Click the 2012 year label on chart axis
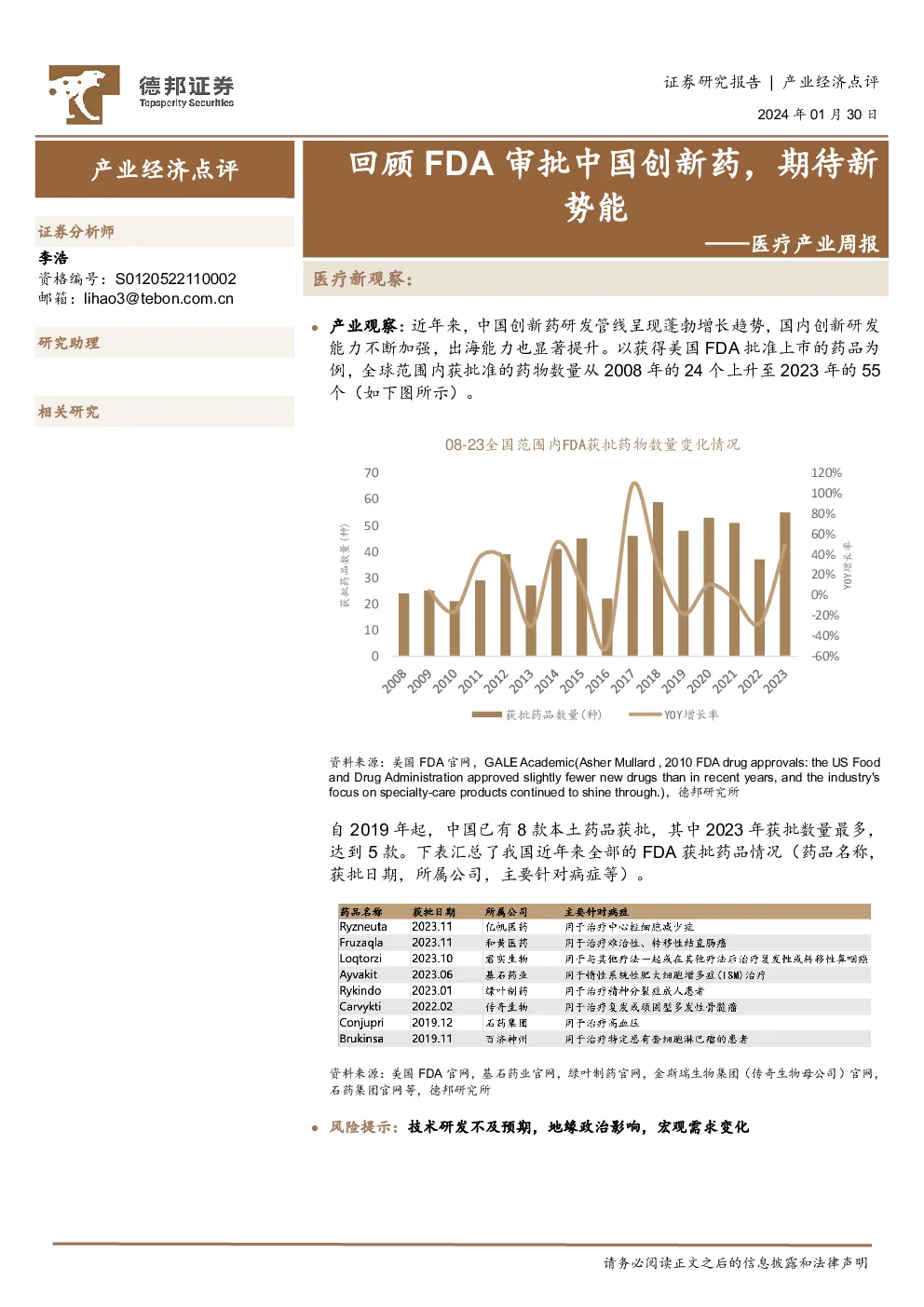This screenshot has height=1307, width=924. click(496, 681)
